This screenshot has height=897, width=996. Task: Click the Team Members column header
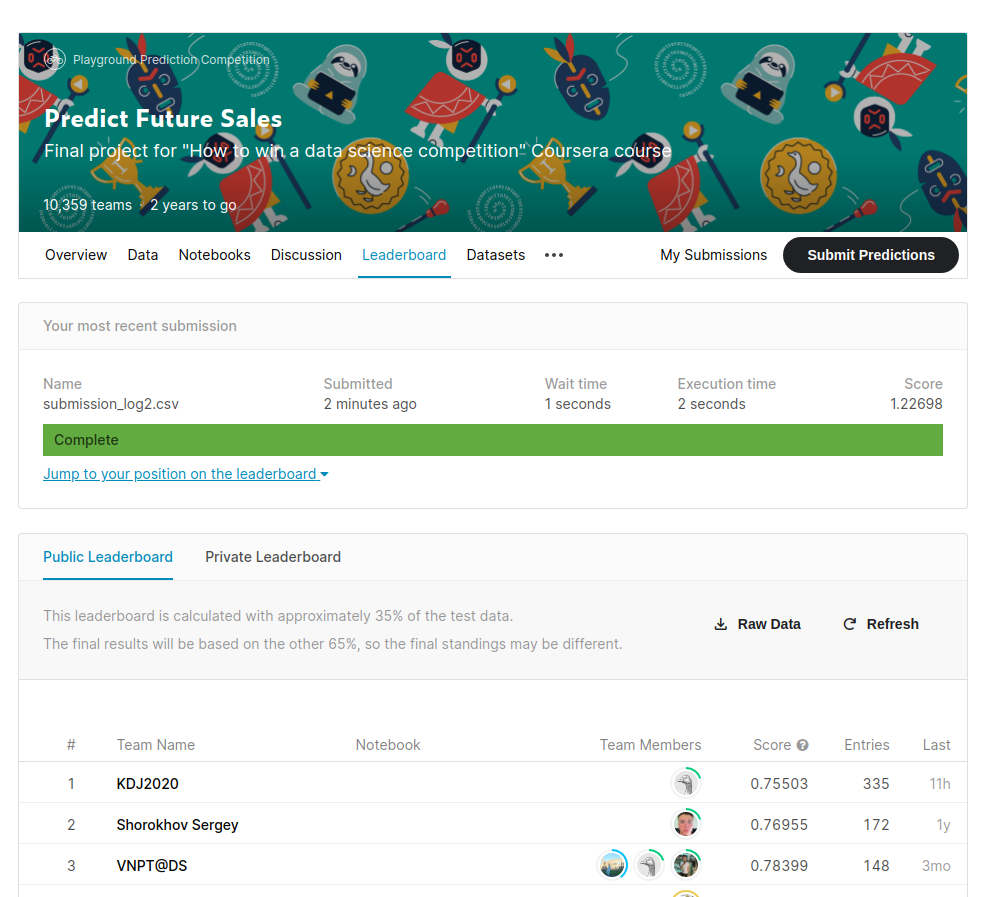(650, 745)
